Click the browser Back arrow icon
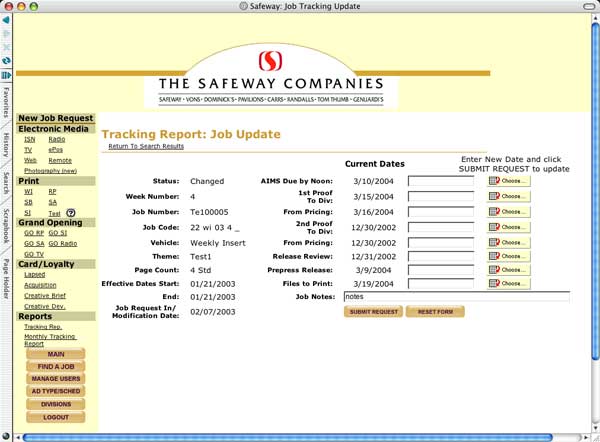The height and width of the screenshot is (442, 600). tap(6, 20)
